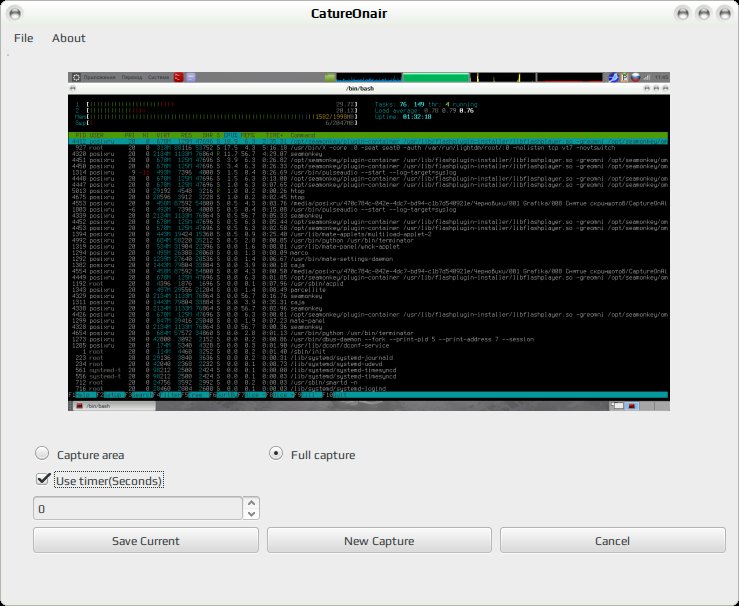Open the window menu icon in title bar
Image resolution: width=739 pixels, height=606 pixels.
point(15,13)
